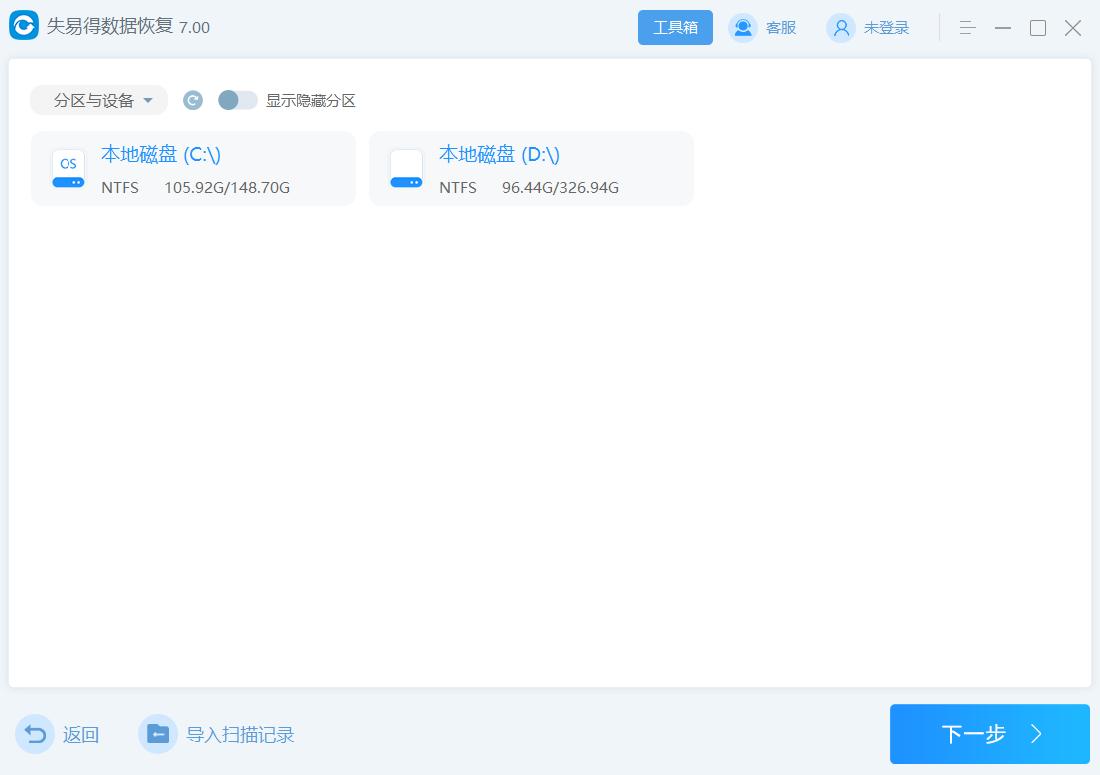Select 本地磁盘 (C:\) partition card
Image resolution: width=1100 pixels, height=775 pixels.
[192, 168]
